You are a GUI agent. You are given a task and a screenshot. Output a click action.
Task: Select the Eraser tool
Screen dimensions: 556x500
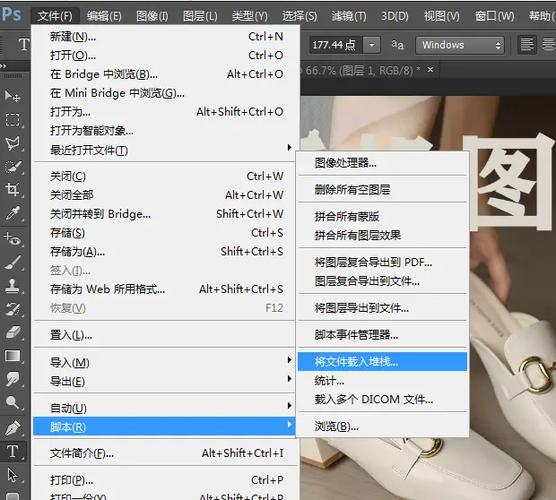coord(13,333)
